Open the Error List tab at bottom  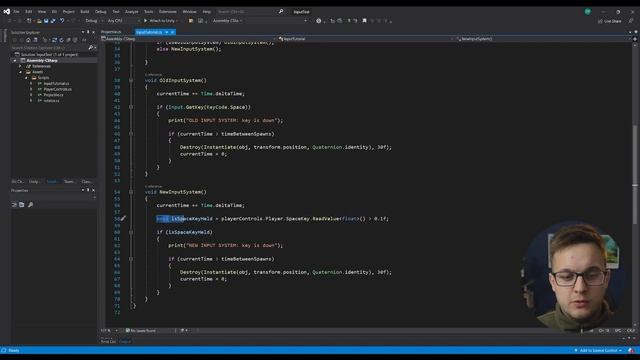click(x=109, y=341)
